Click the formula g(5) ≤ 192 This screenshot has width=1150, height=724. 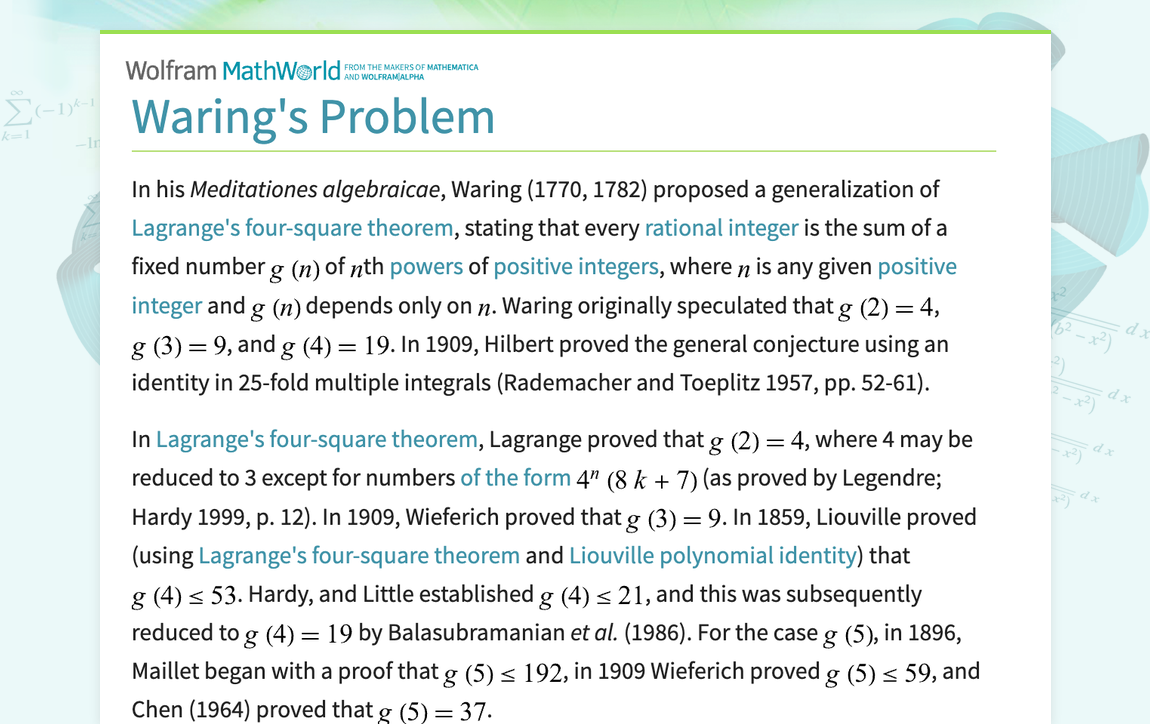click(505, 674)
